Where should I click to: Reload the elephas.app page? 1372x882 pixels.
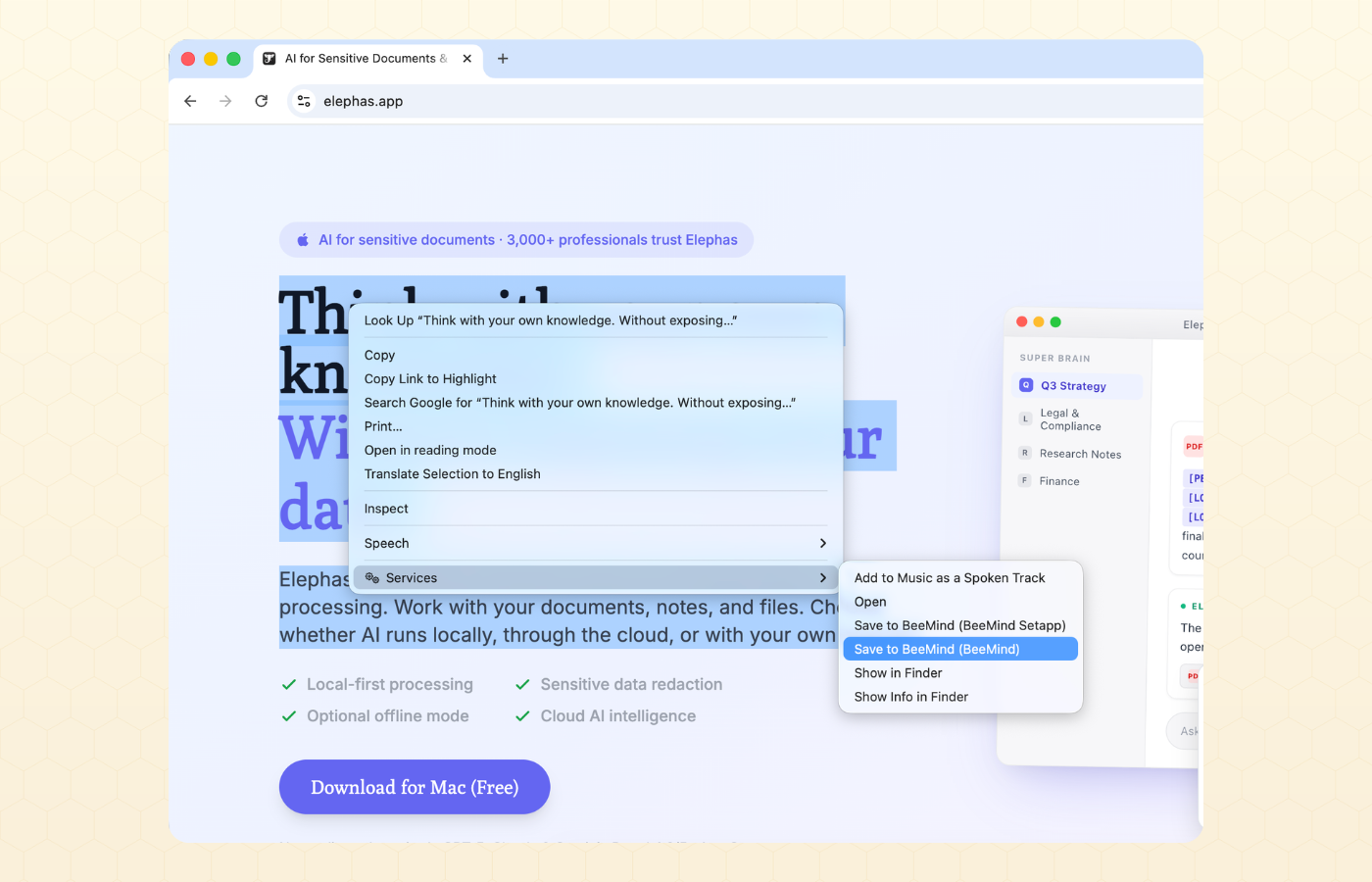(x=262, y=101)
